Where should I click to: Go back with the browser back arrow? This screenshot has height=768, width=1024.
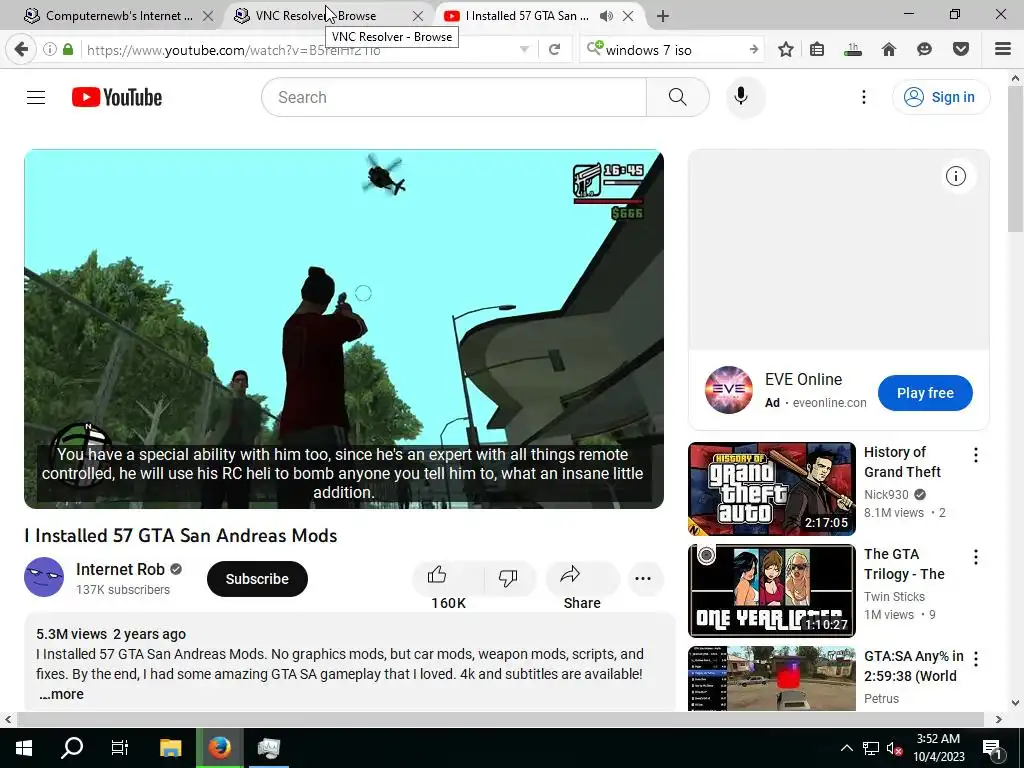click(x=21, y=49)
